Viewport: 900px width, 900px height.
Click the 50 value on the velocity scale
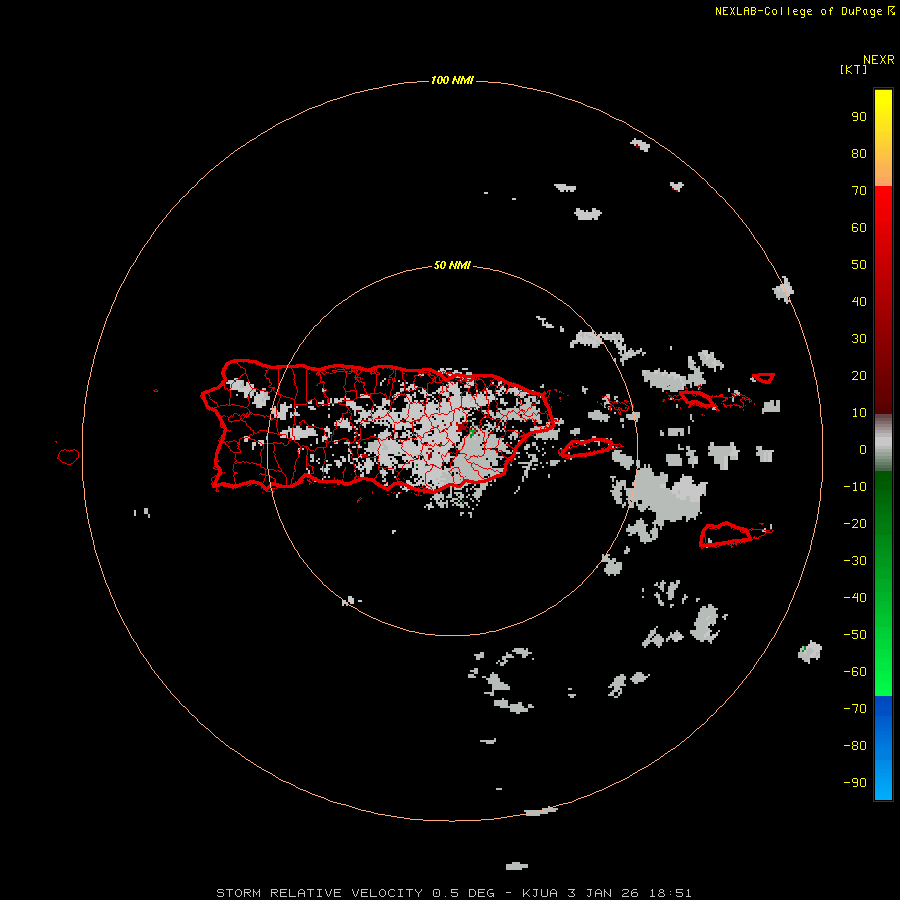[x=859, y=265]
